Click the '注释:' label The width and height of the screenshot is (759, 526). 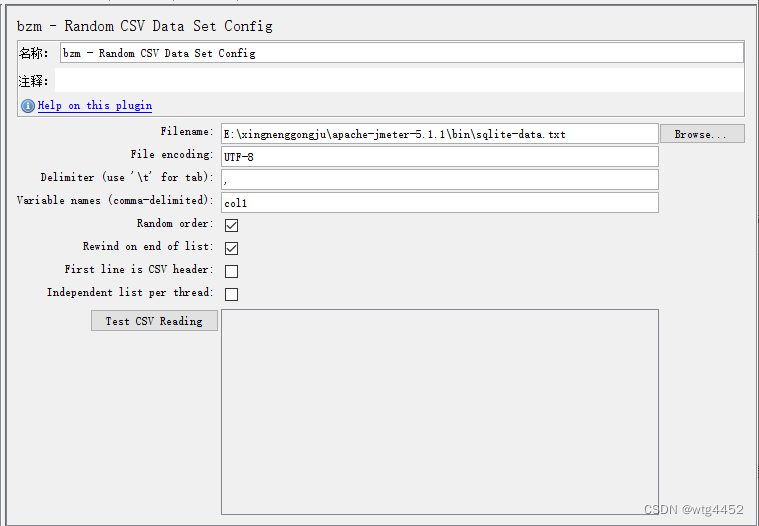click(x=33, y=81)
